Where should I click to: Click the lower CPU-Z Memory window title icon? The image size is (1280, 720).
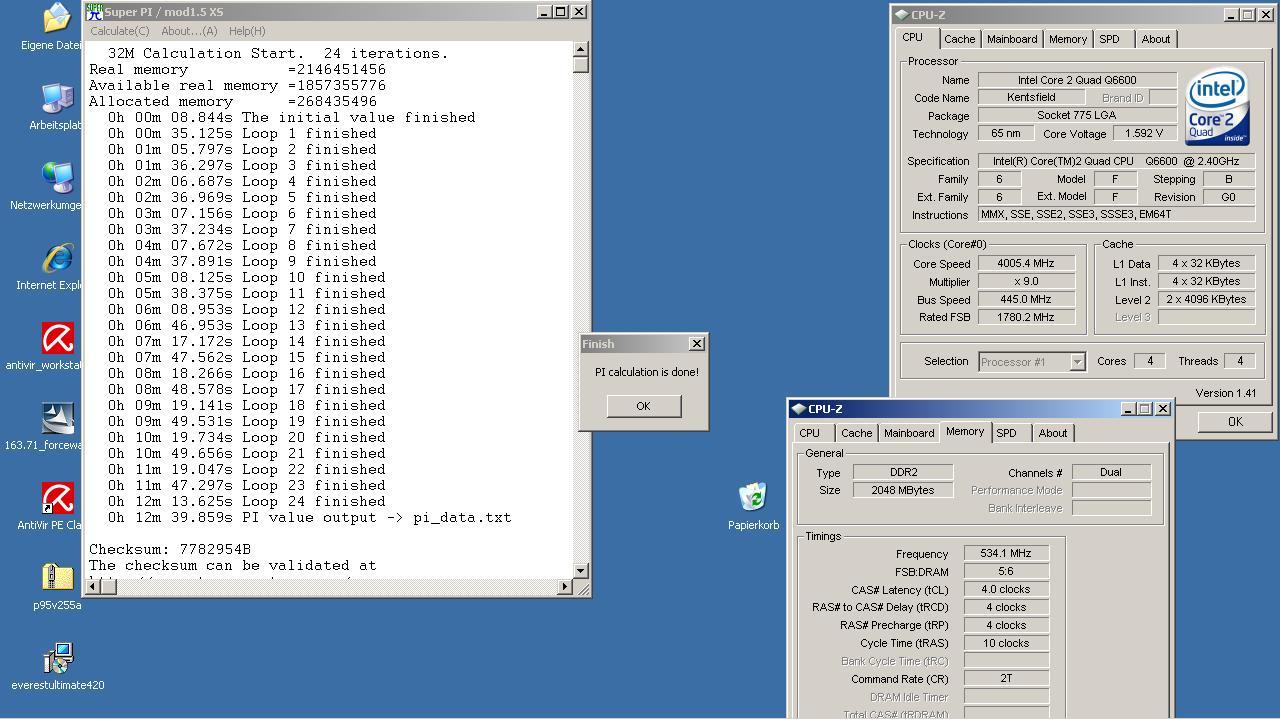tap(798, 409)
